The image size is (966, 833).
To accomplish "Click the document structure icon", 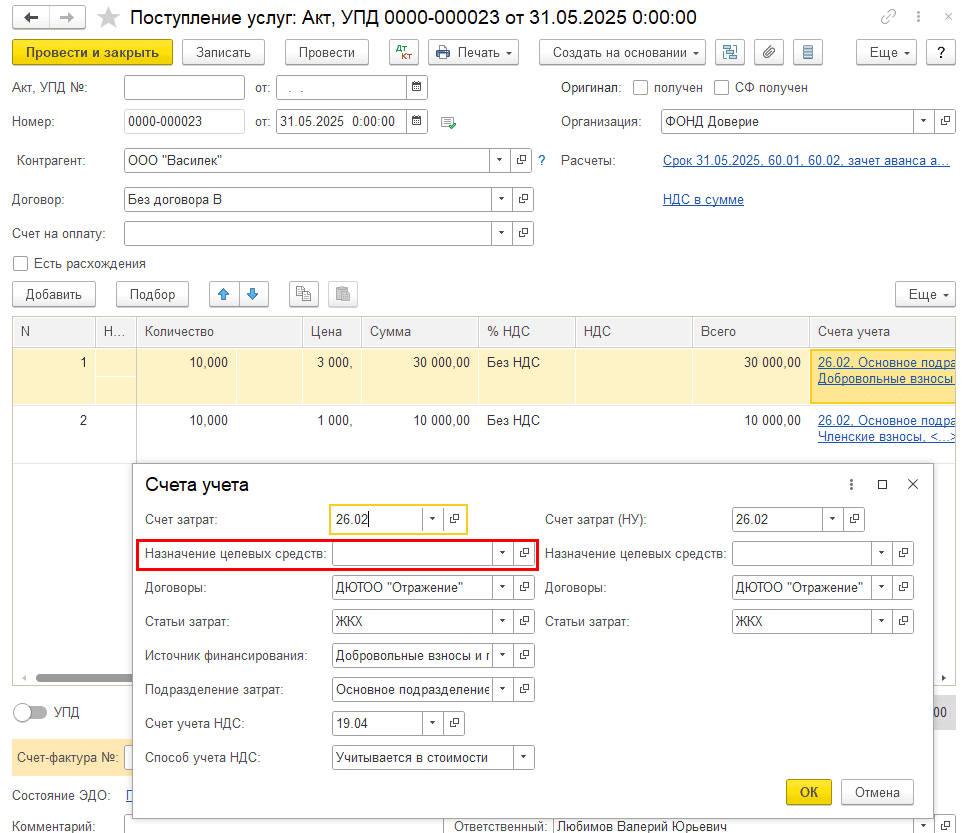I will pos(730,52).
